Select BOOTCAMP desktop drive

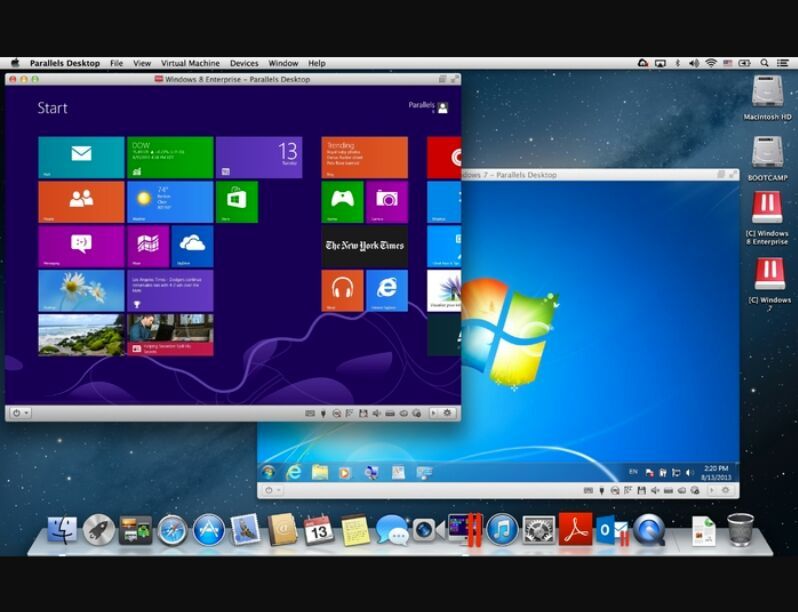[767, 158]
